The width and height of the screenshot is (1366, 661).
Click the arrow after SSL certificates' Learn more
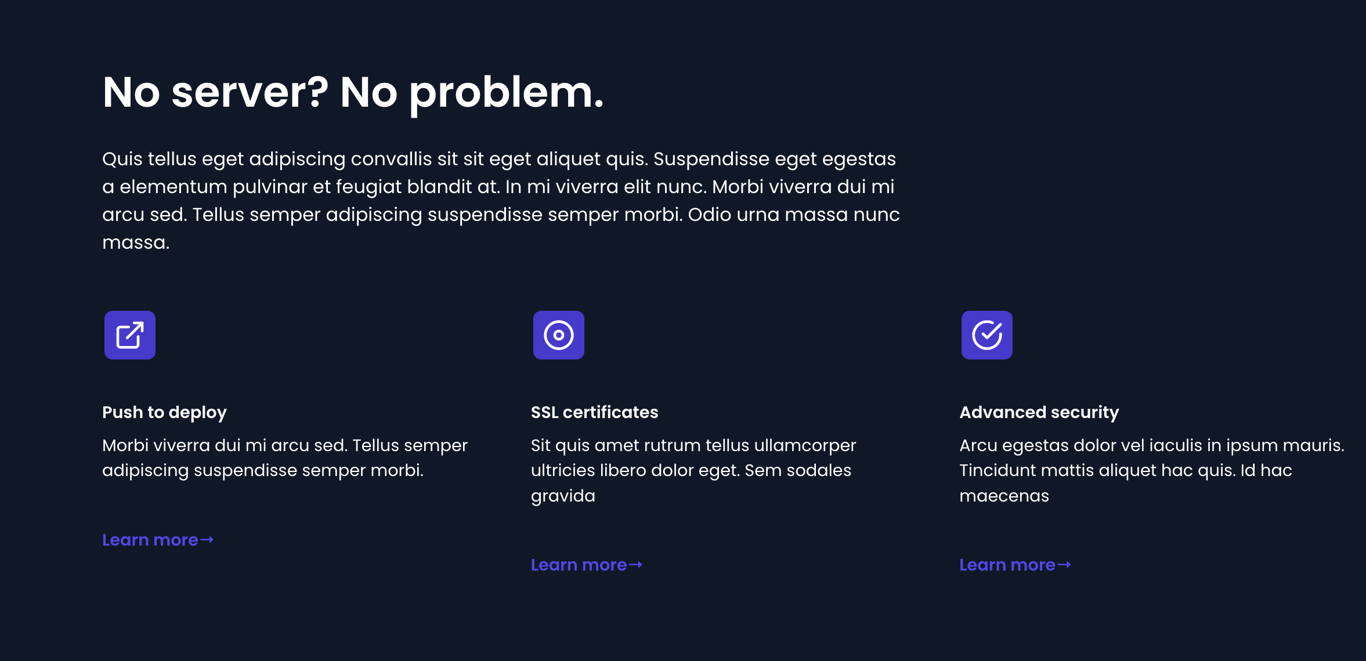point(635,565)
